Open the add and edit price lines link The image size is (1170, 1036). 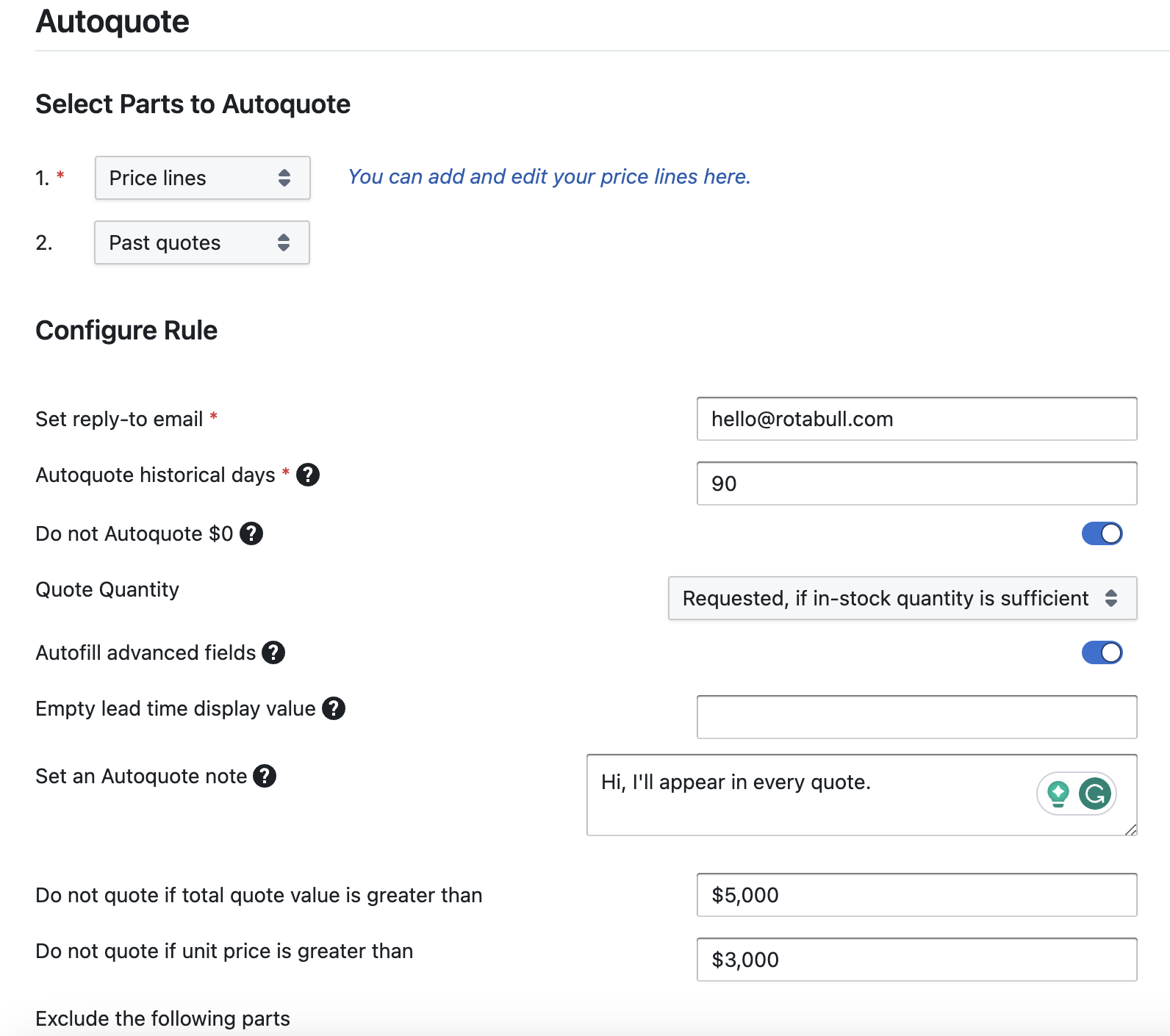(x=549, y=176)
